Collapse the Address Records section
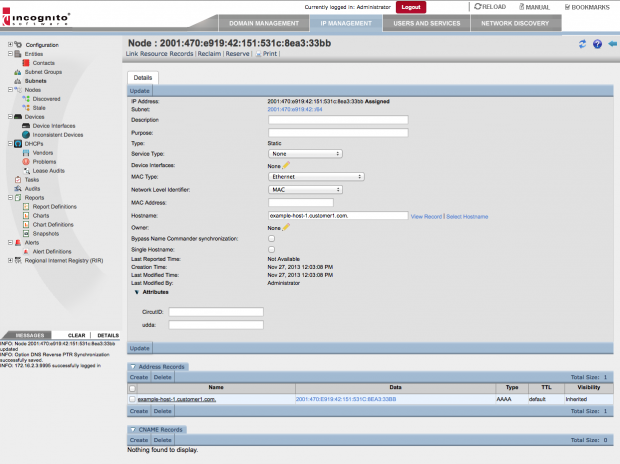The height and width of the screenshot is (464, 620). [x=133, y=367]
